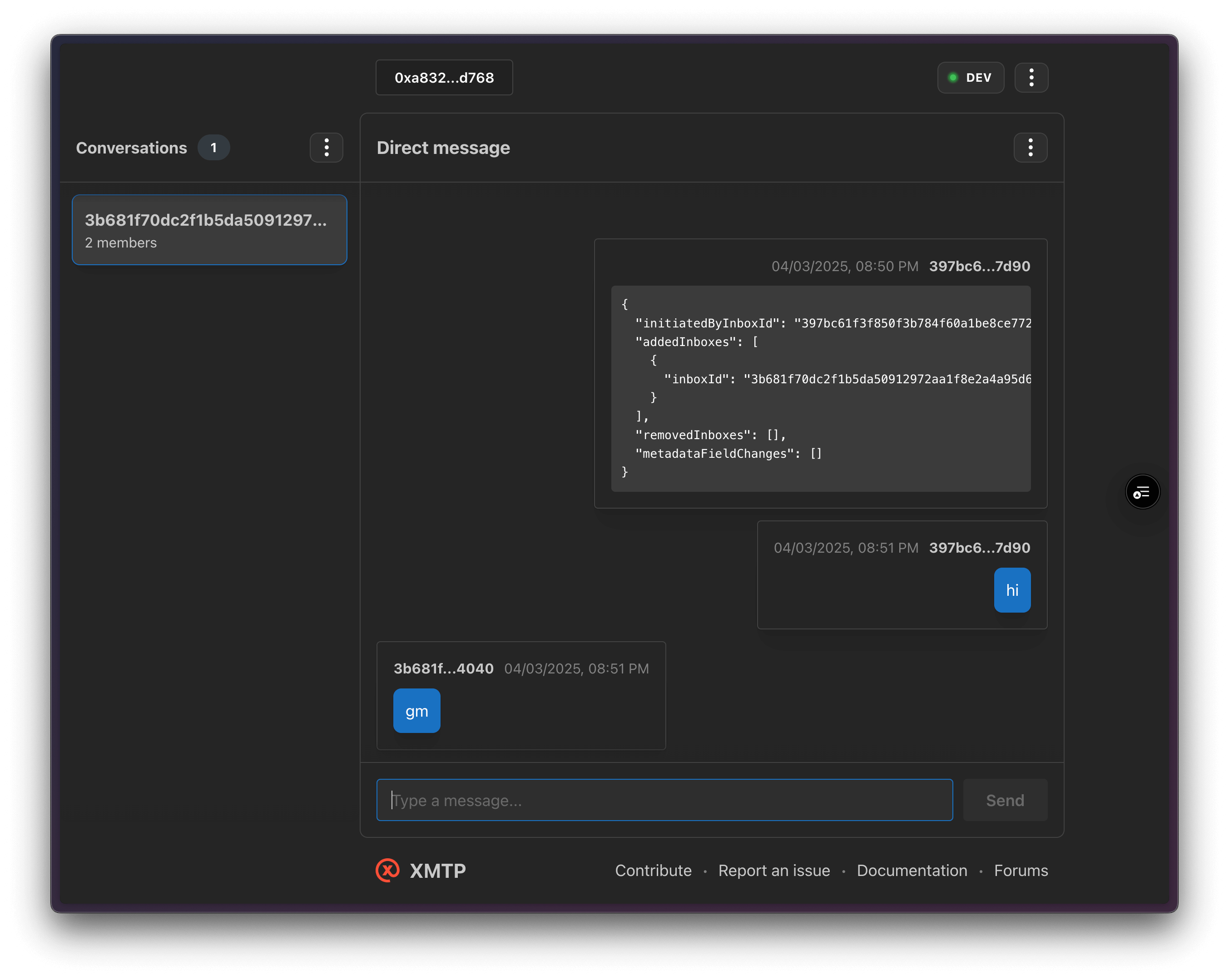Click sender 3b681f...4040 on gm message
Screen dimensions: 1229x980
(443, 669)
